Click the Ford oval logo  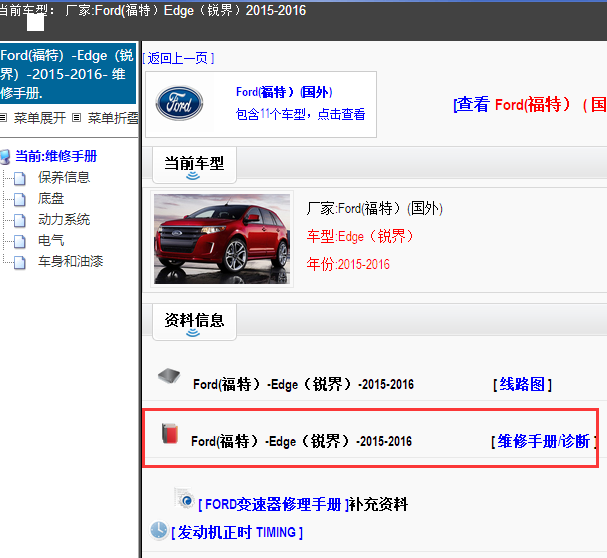(179, 103)
